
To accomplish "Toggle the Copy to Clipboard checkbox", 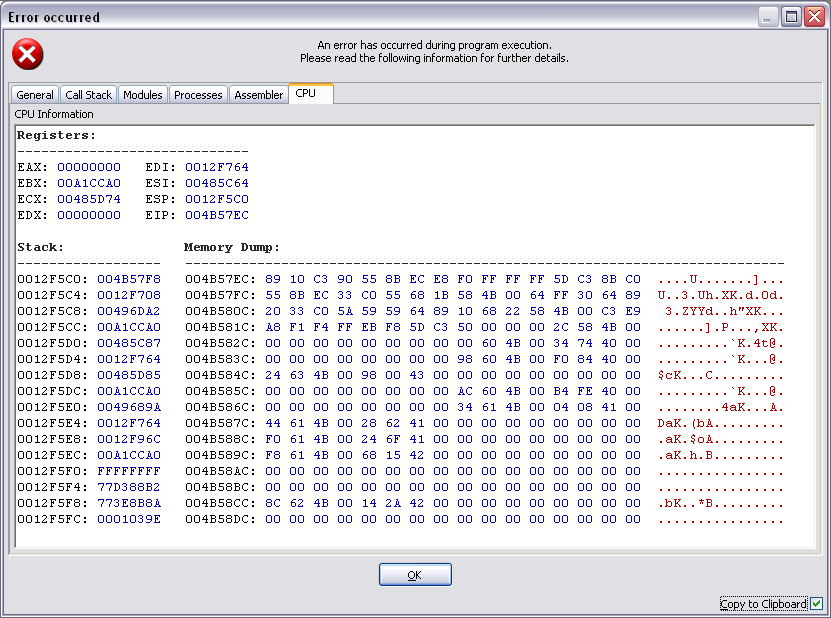I will point(816,603).
